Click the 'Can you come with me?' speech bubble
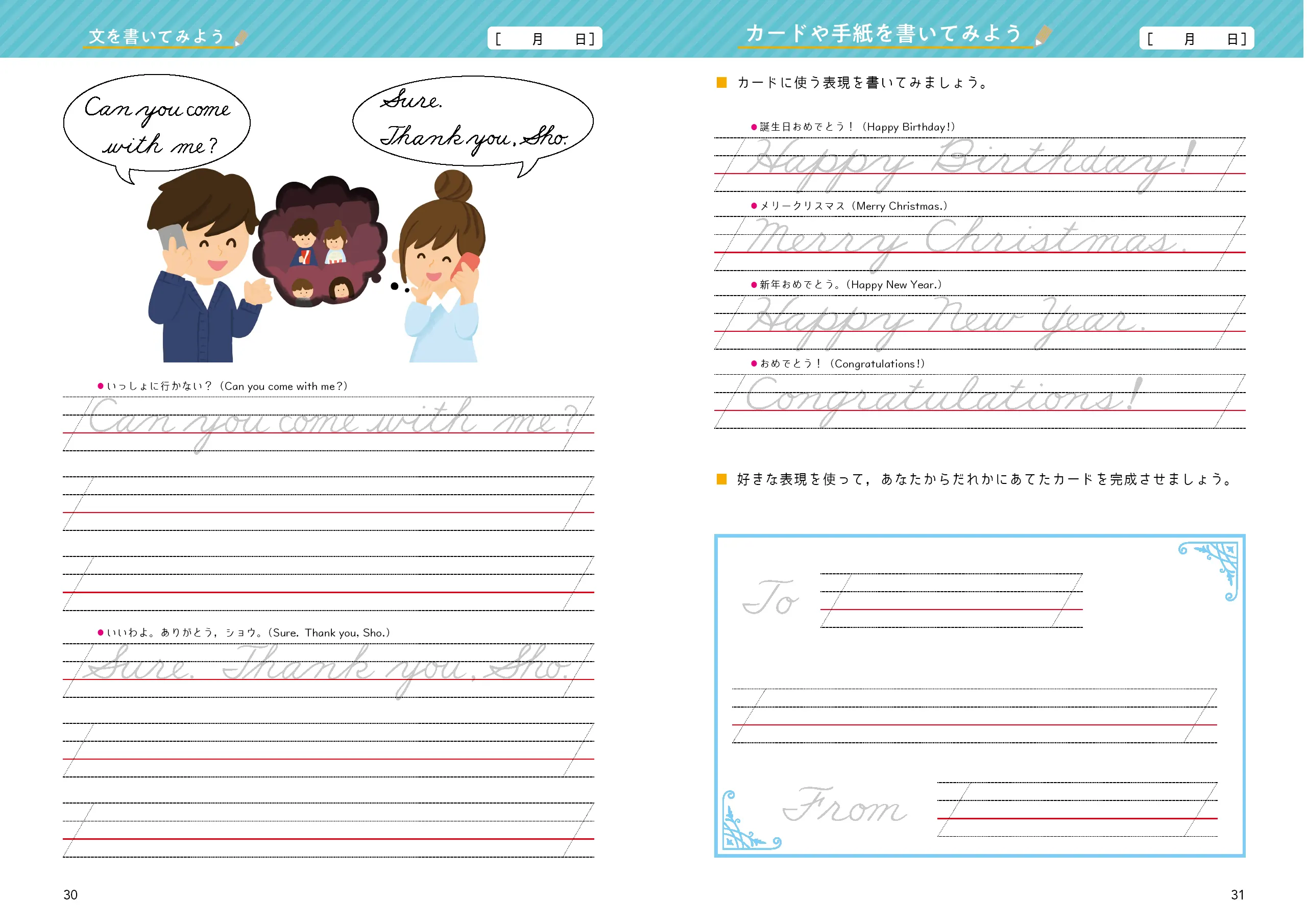 (x=157, y=128)
